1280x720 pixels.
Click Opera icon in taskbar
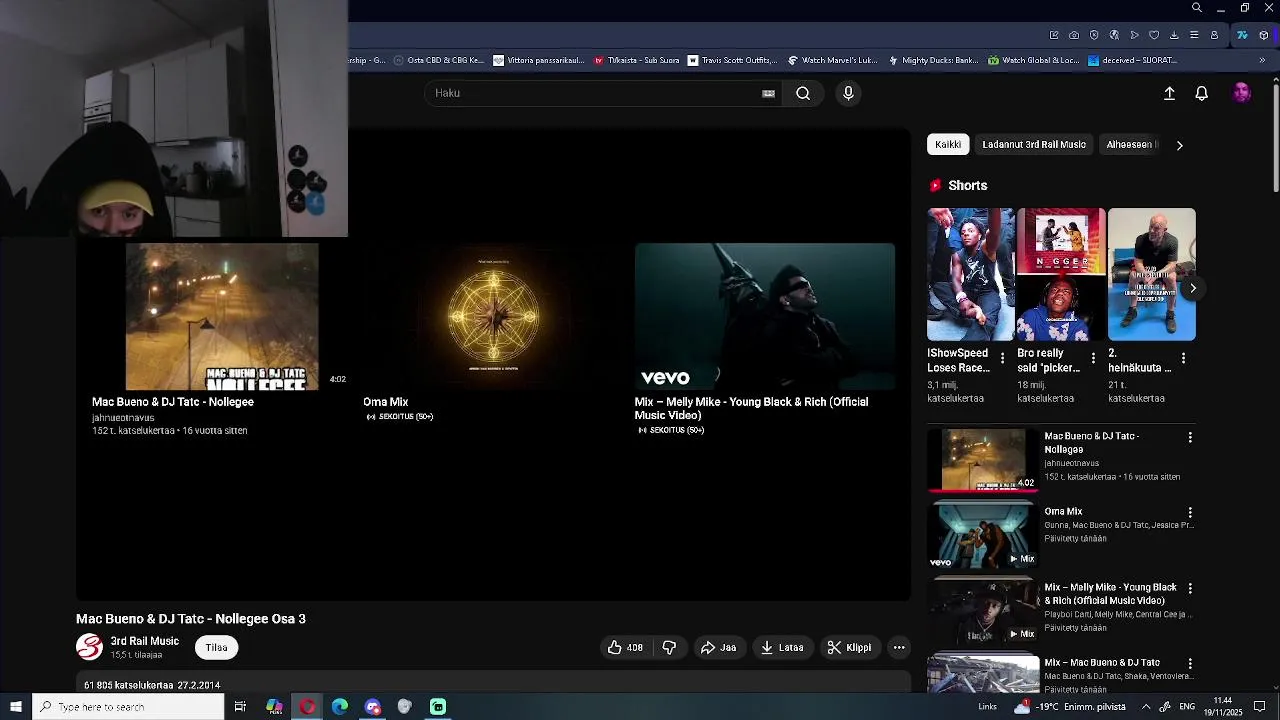coord(307,707)
